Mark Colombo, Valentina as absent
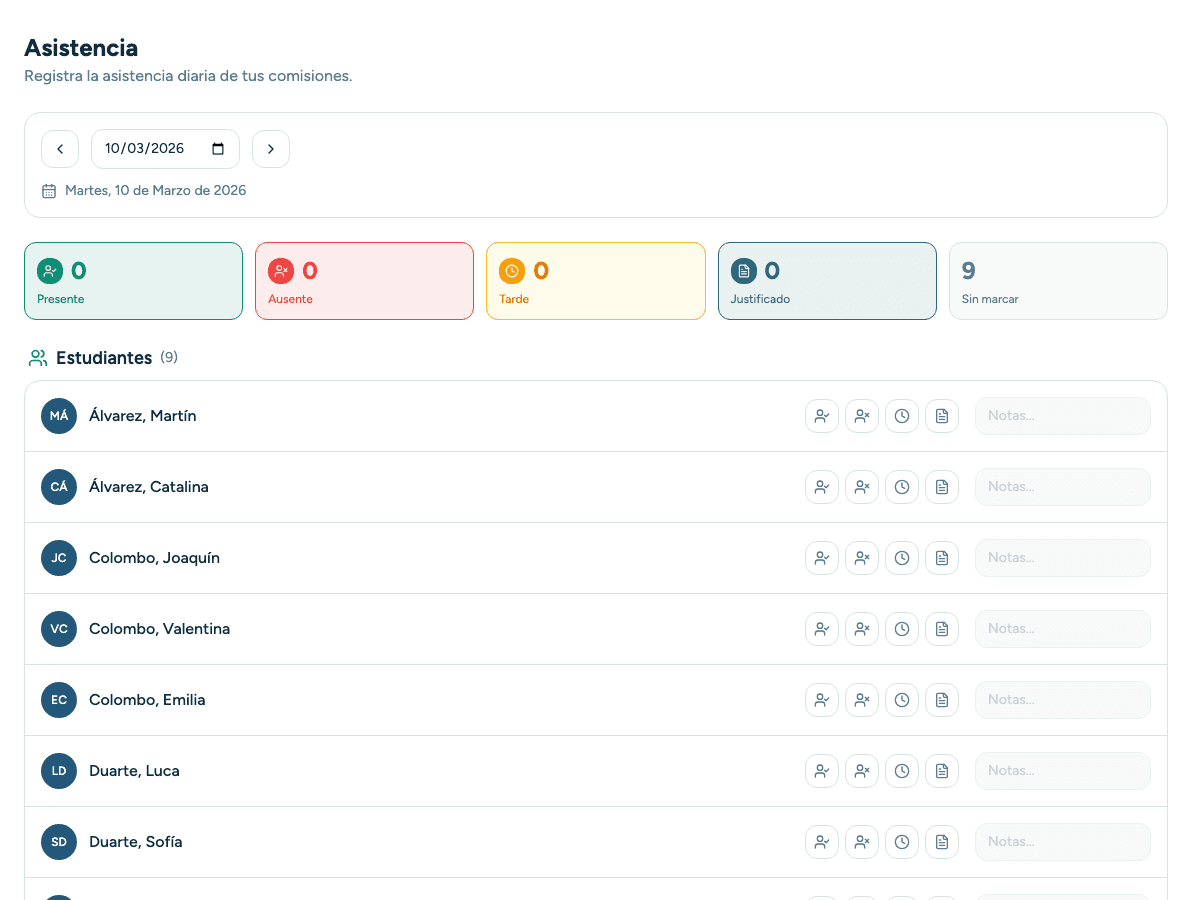 [x=862, y=629]
